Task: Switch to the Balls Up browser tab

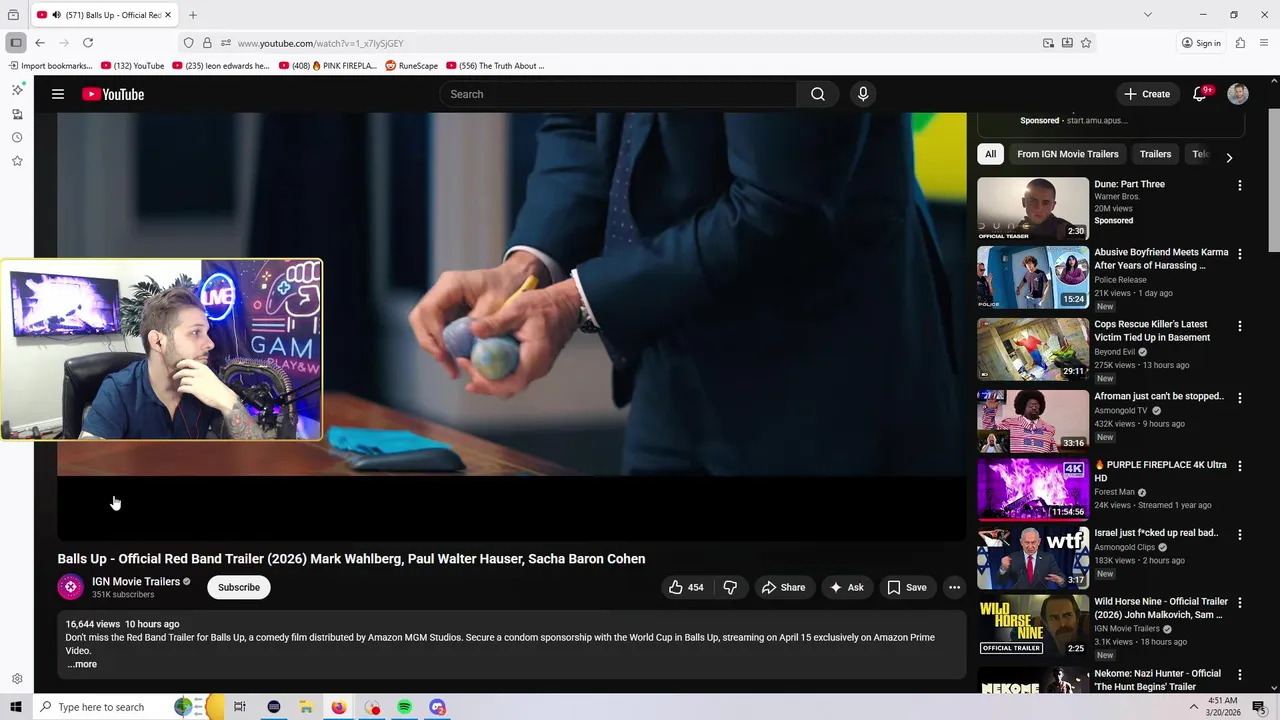Action: point(105,15)
